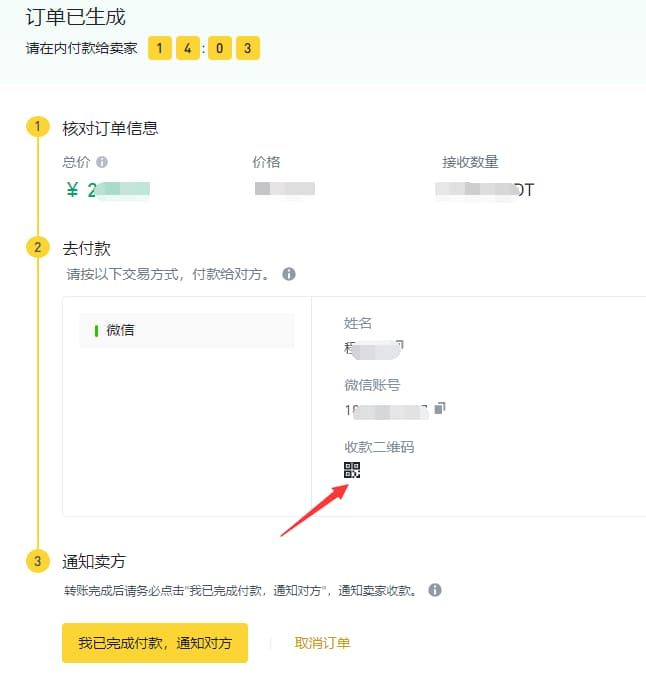
Task: Click info icon after payment method instructions
Action: (x=289, y=273)
